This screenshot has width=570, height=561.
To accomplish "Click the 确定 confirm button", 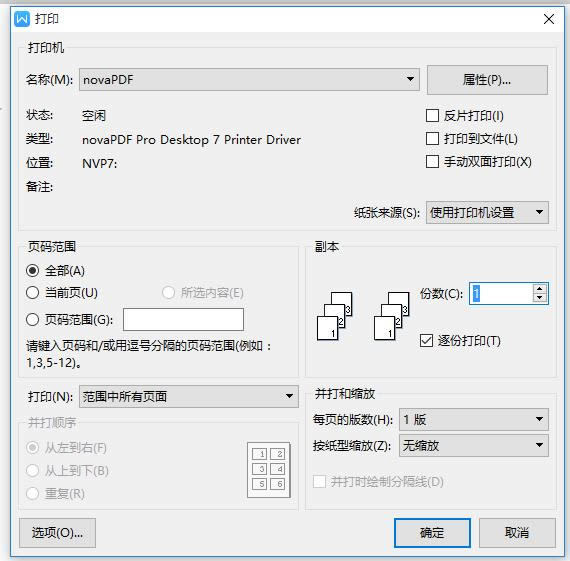I will point(432,533).
